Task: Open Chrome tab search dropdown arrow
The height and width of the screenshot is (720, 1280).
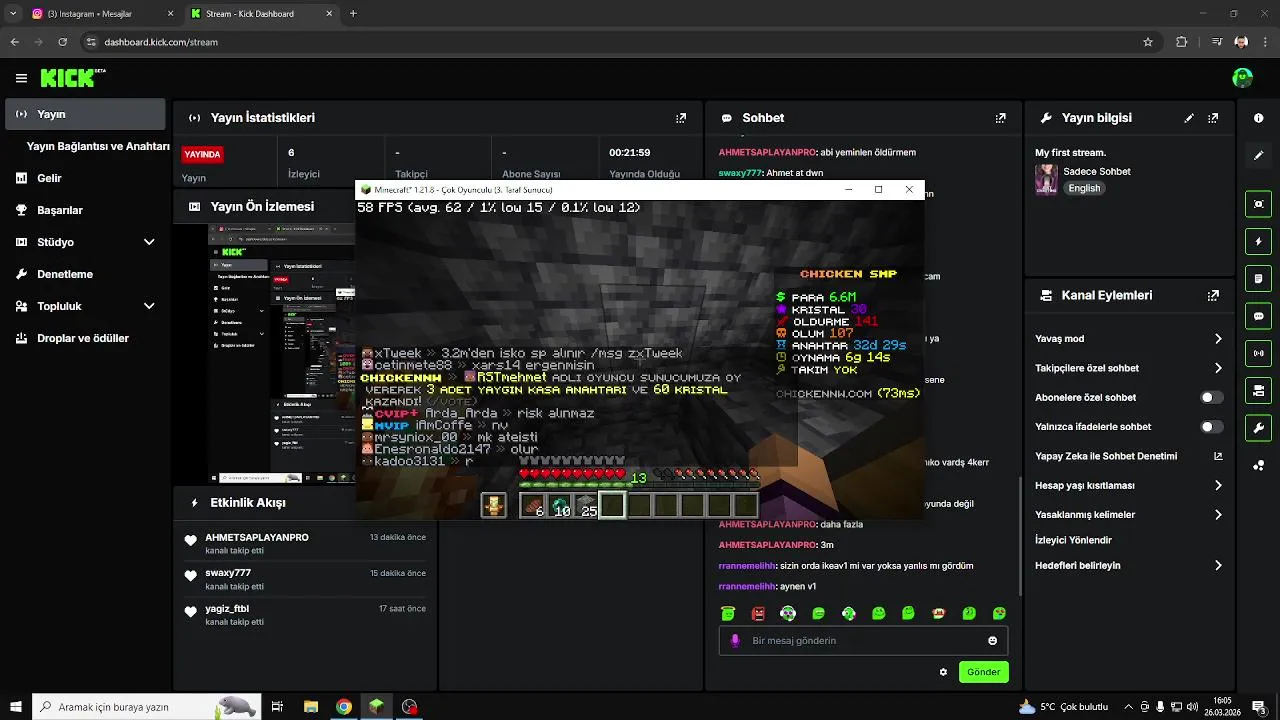Action: [13, 14]
